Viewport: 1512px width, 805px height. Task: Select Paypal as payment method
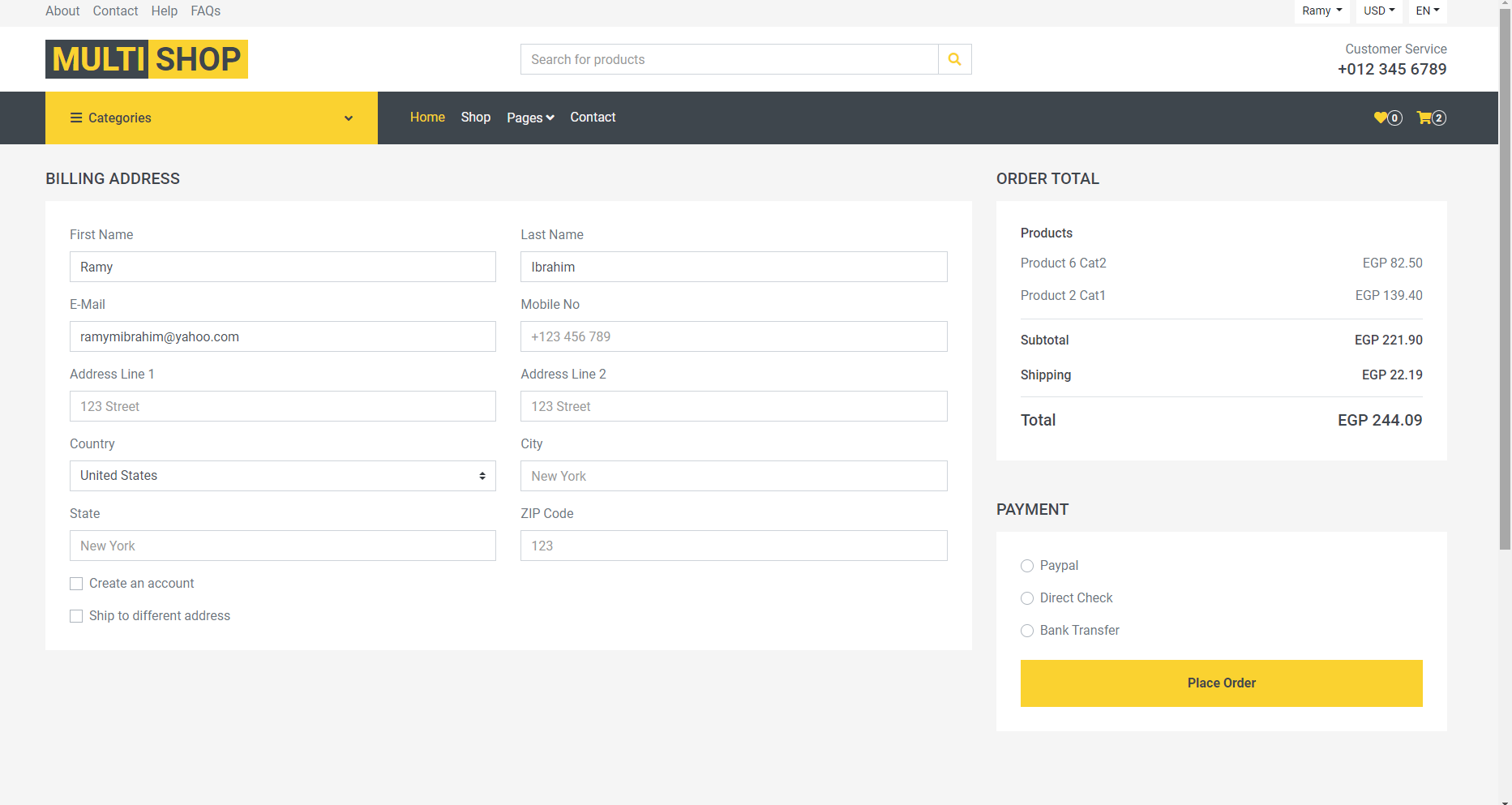1026,566
